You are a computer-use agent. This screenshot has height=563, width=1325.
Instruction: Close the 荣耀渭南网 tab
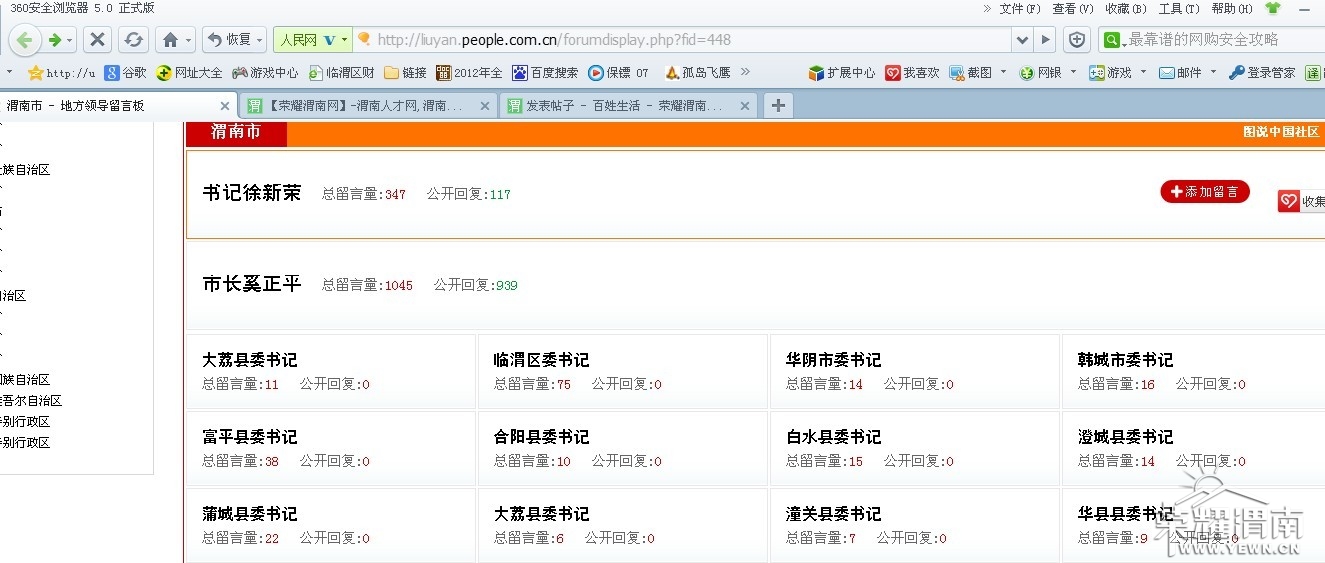pyautogui.click(x=485, y=105)
